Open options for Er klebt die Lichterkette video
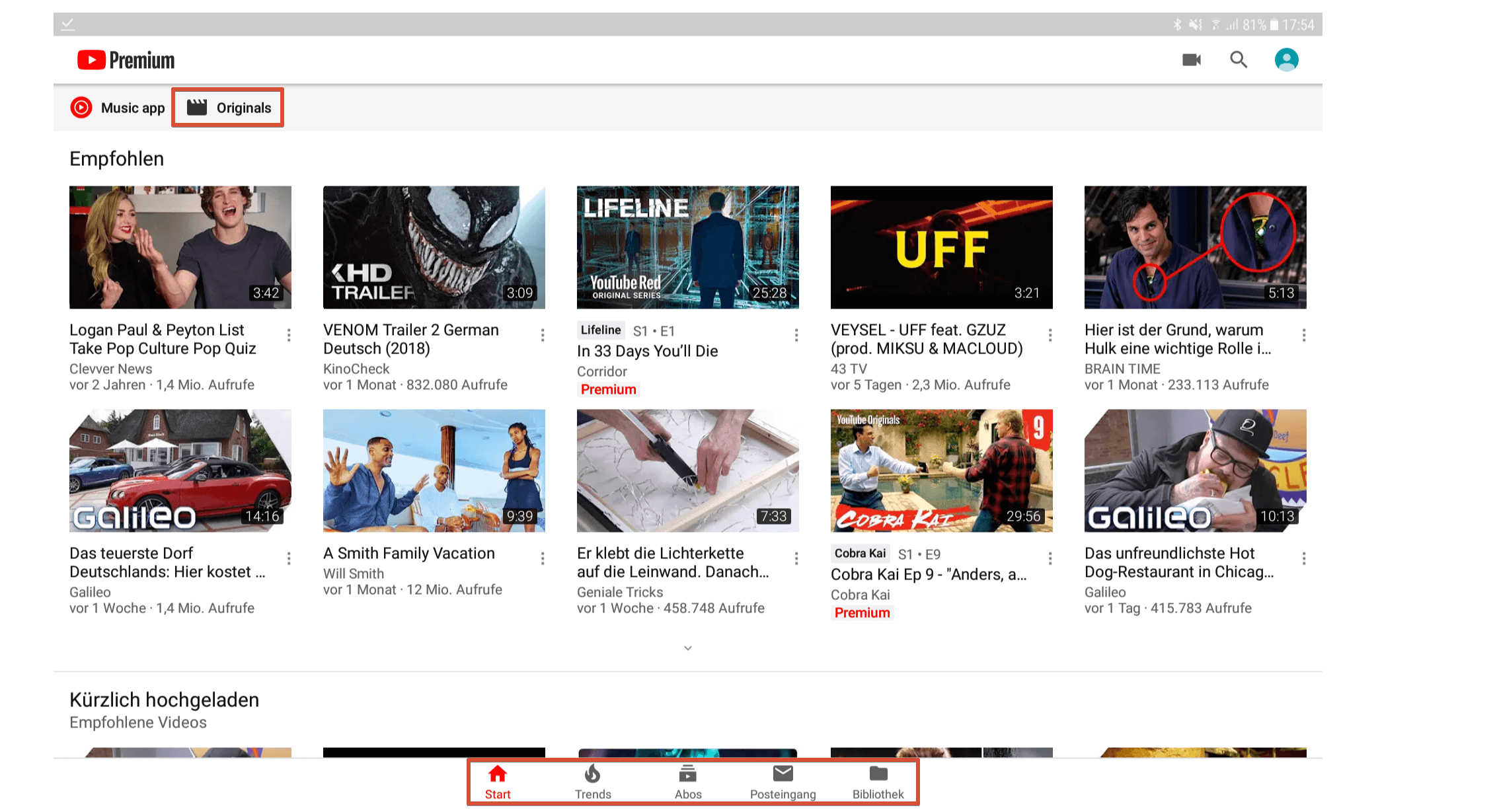Viewport: 1495px width, 812px height. point(796,558)
